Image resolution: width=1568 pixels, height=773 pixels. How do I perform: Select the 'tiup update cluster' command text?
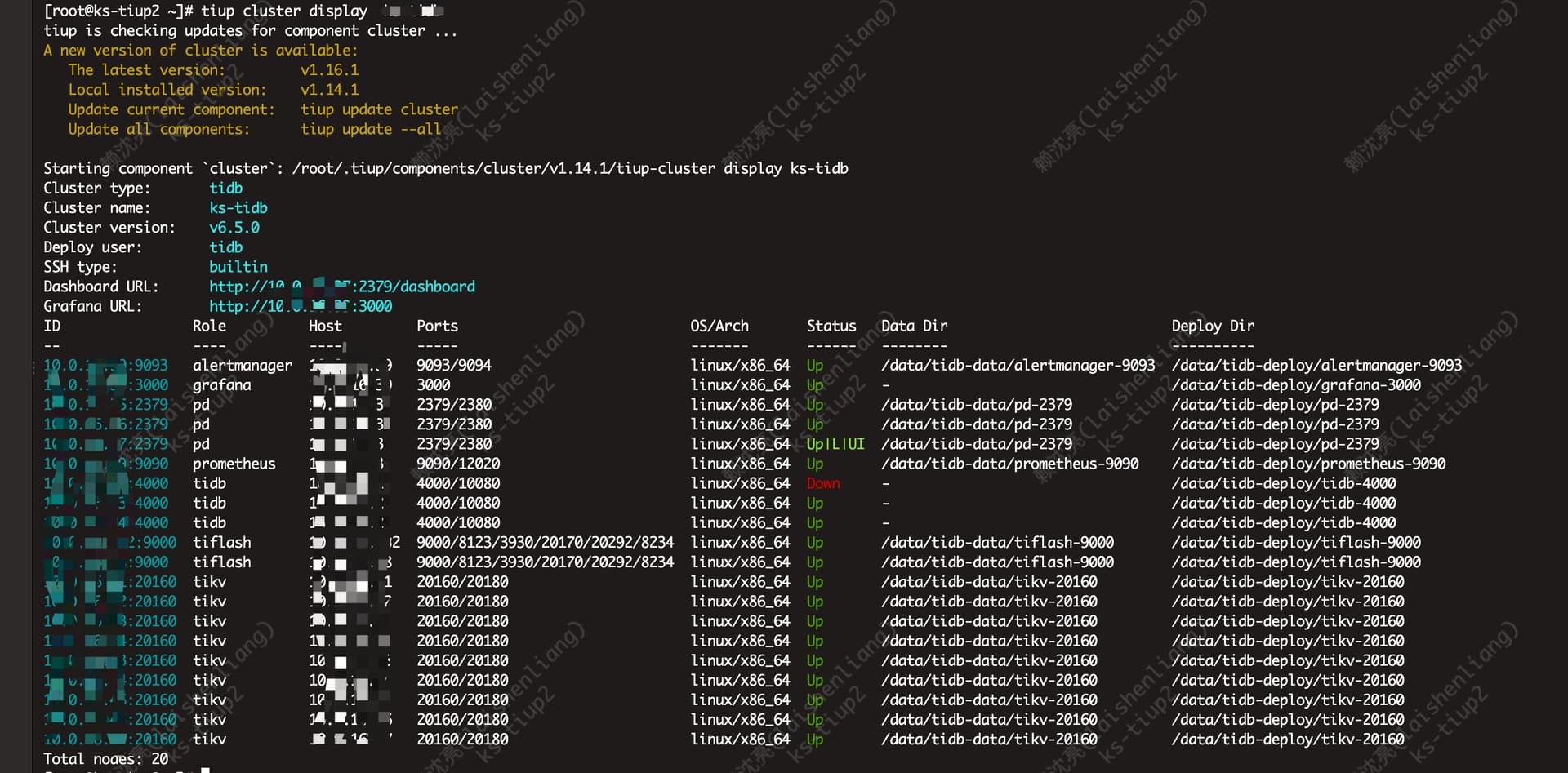point(379,109)
